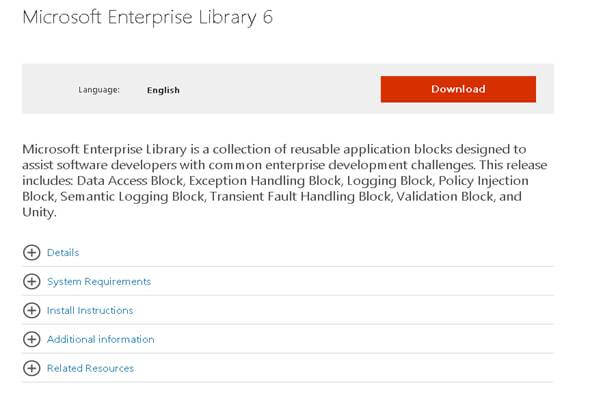Click the words Semantic Logging Block
Image resolution: width=601 pixels, height=400 pixels.
[x=122, y=197]
